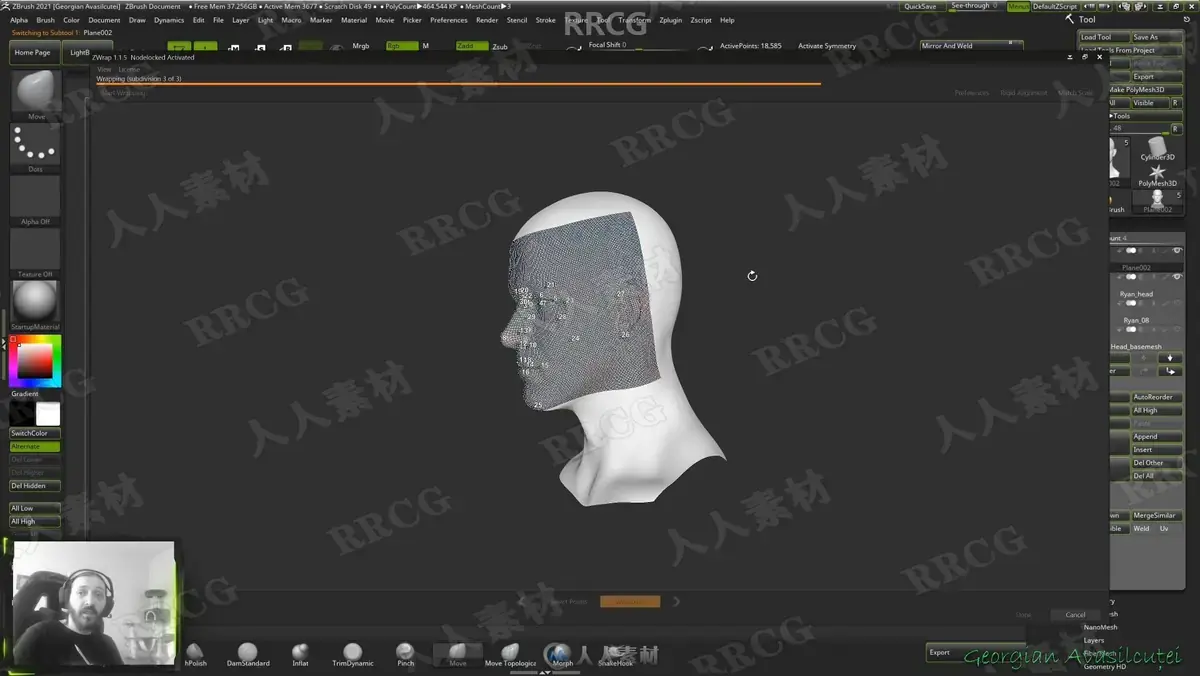Open the Texture Off selector
This screenshot has height=676, width=1200.
click(36, 251)
